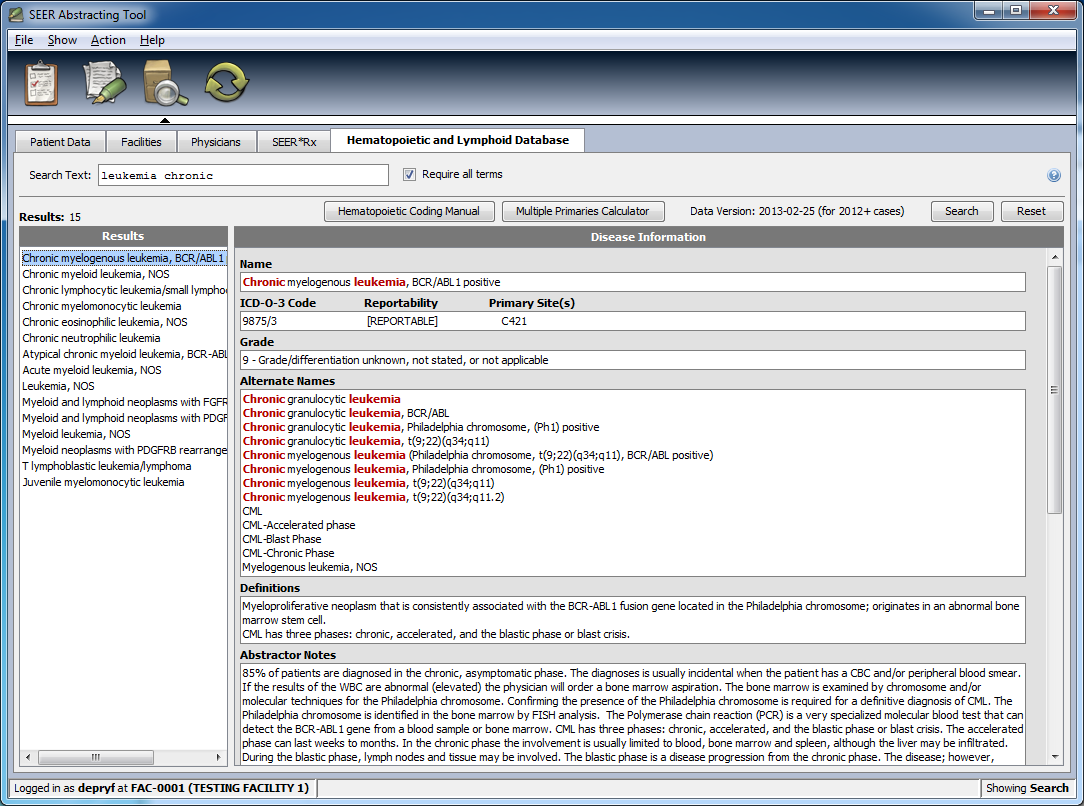The image size is (1084, 806).
Task: Open the Hematopoietic Coding Manual button
Action: (x=409, y=212)
